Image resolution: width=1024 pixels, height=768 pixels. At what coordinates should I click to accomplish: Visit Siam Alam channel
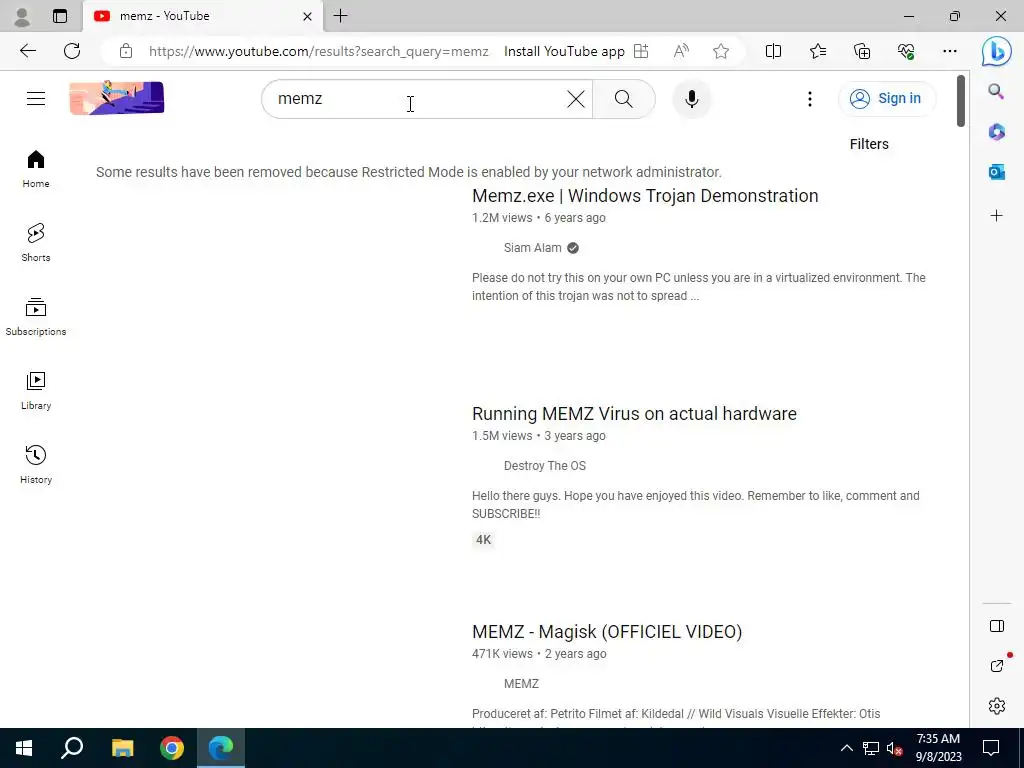click(x=532, y=248)
